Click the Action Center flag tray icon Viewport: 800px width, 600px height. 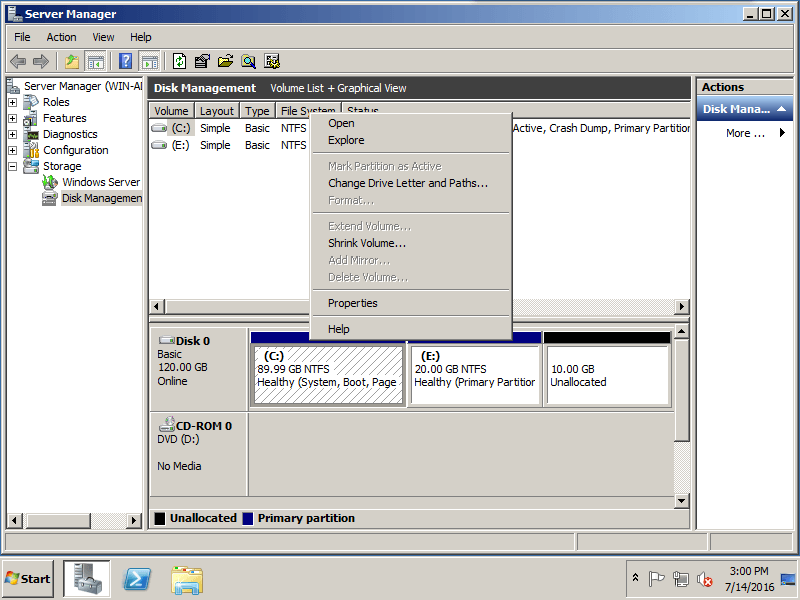tap(657, 579)
